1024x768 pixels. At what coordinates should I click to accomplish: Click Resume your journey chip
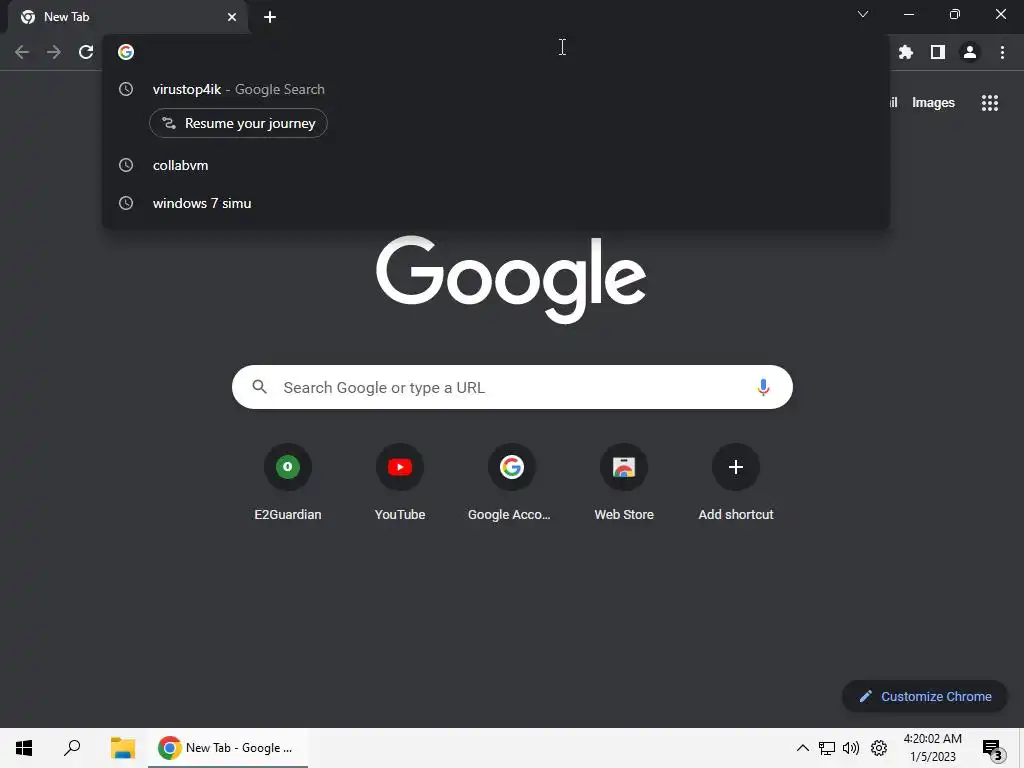pyautogui.click(x=238, y=123)
